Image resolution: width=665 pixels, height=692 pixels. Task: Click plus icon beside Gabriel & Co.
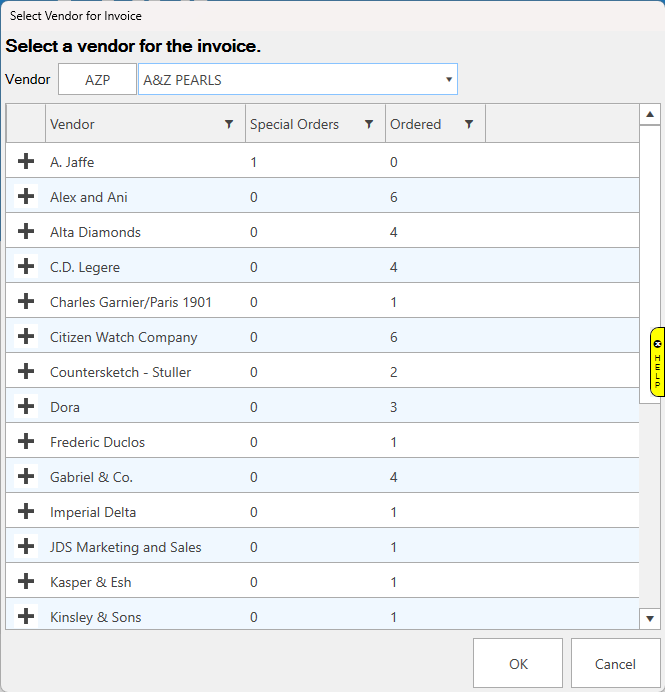(26, 476)
